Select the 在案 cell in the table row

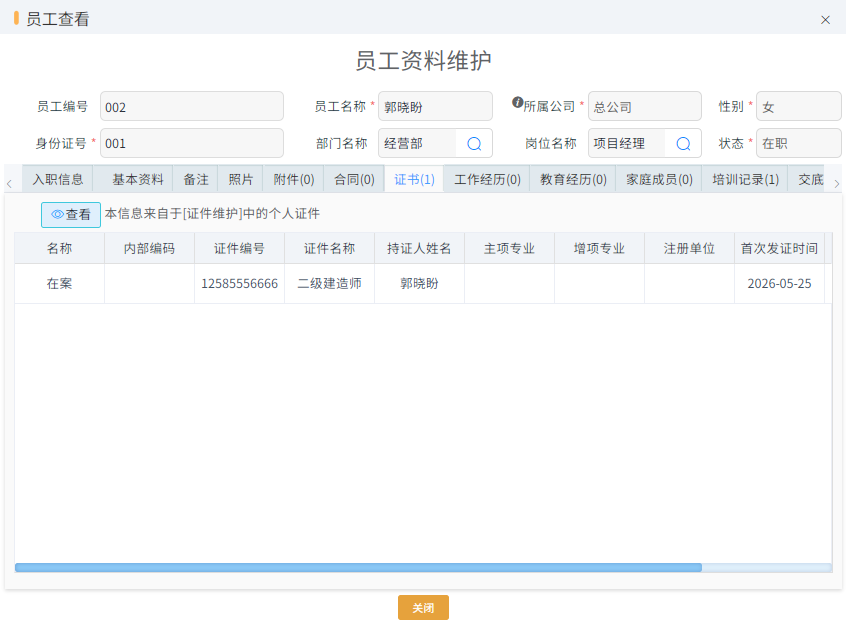tap(59, 283)
